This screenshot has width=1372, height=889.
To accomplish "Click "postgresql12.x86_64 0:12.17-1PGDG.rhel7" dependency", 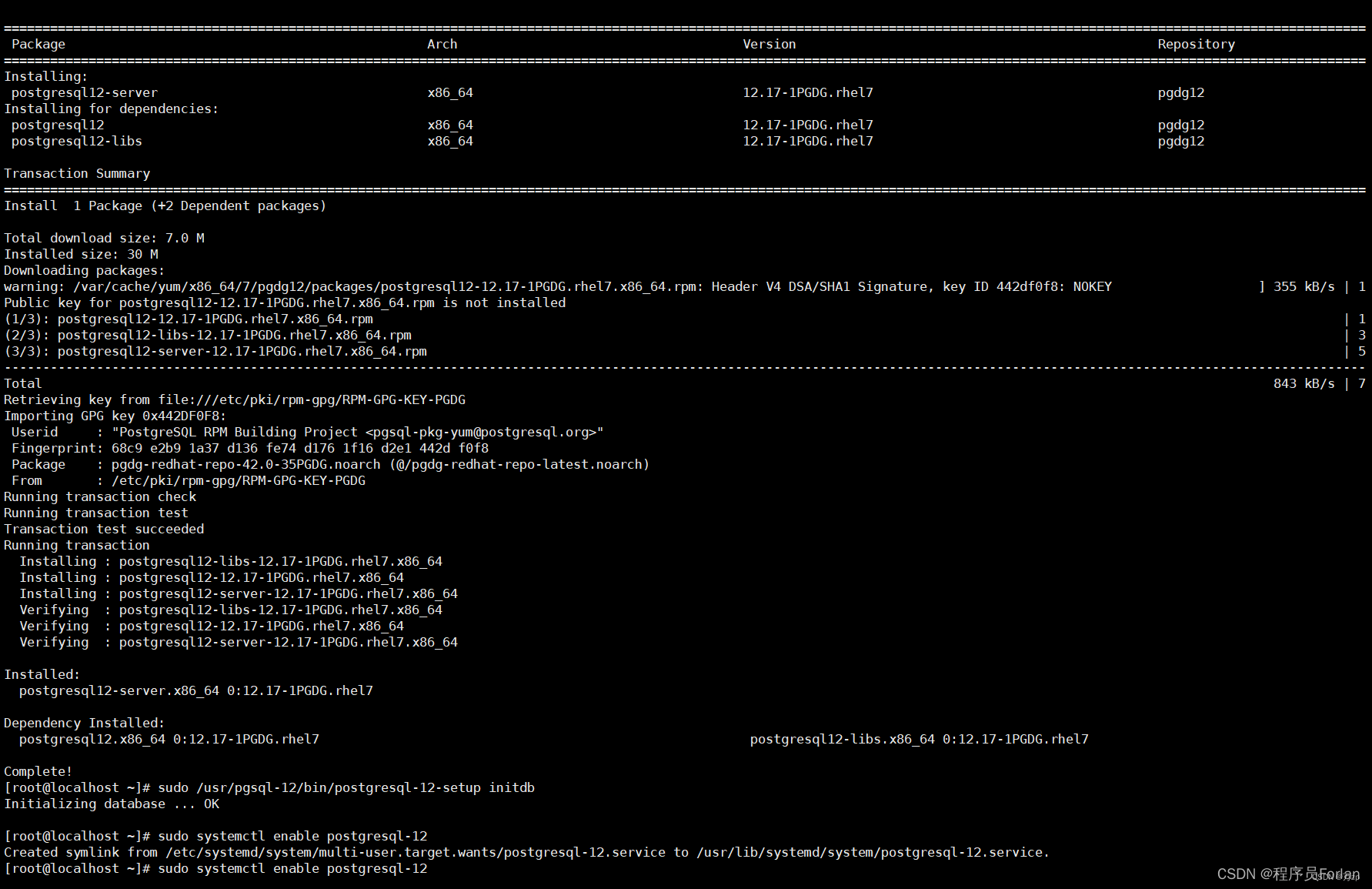I will point(169,739).
